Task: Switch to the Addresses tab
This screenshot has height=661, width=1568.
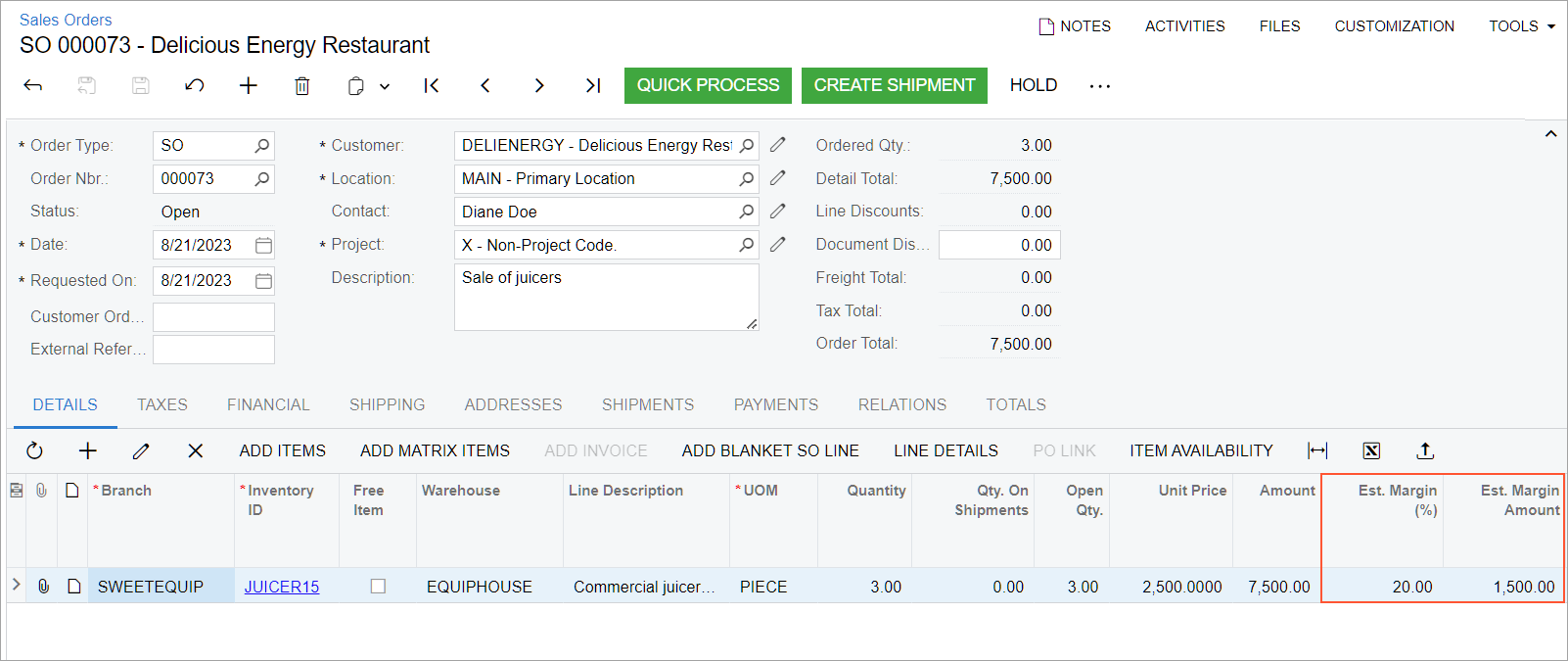Action: coord(514,404)
